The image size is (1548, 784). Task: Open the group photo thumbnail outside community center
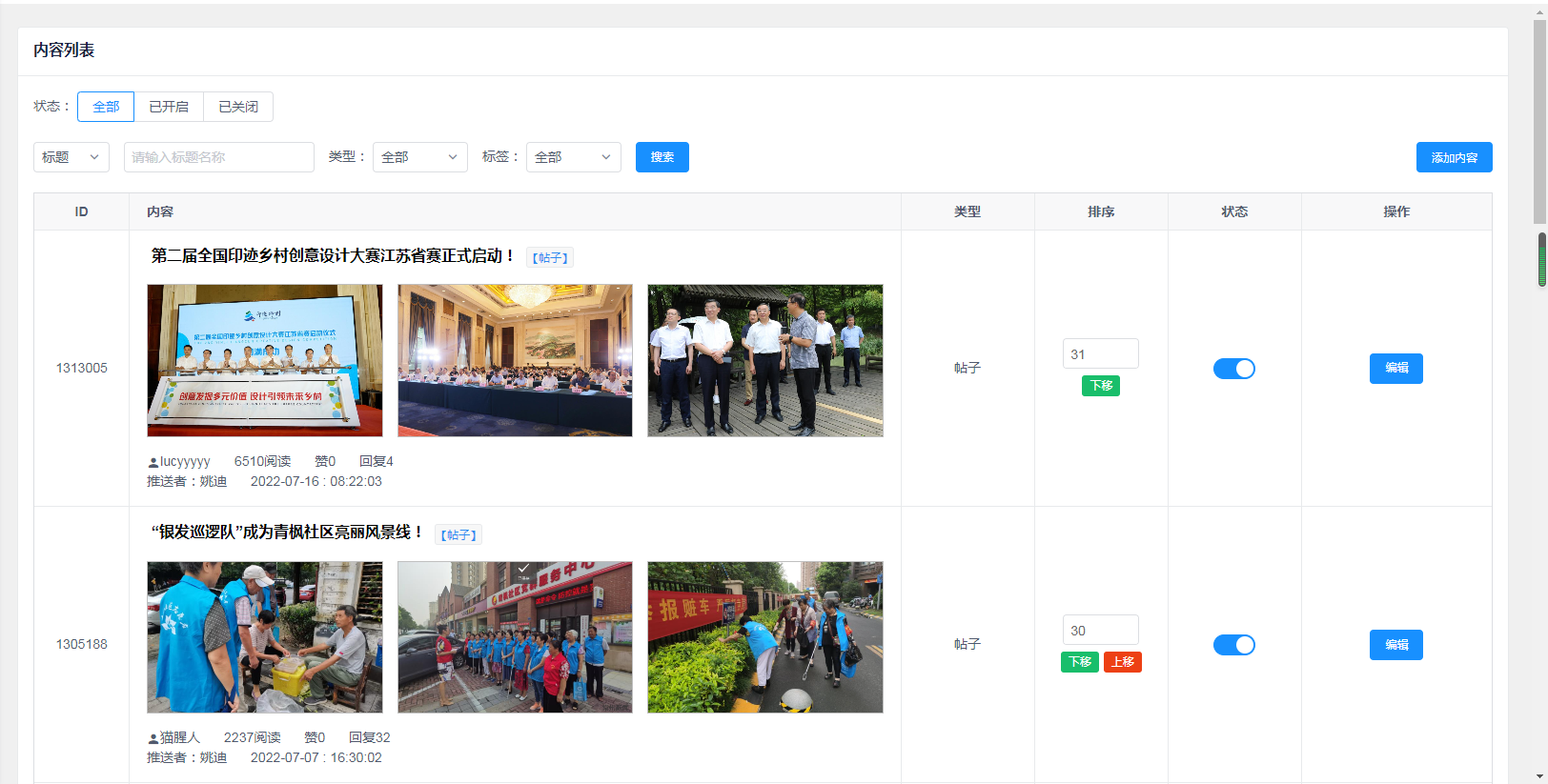(515, 637)
